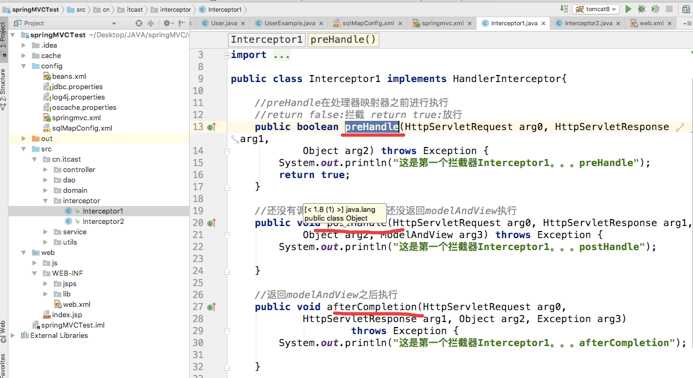Open the Structure tool window side tab
This screenshot has width=693, height=378.
pos(4,90)
